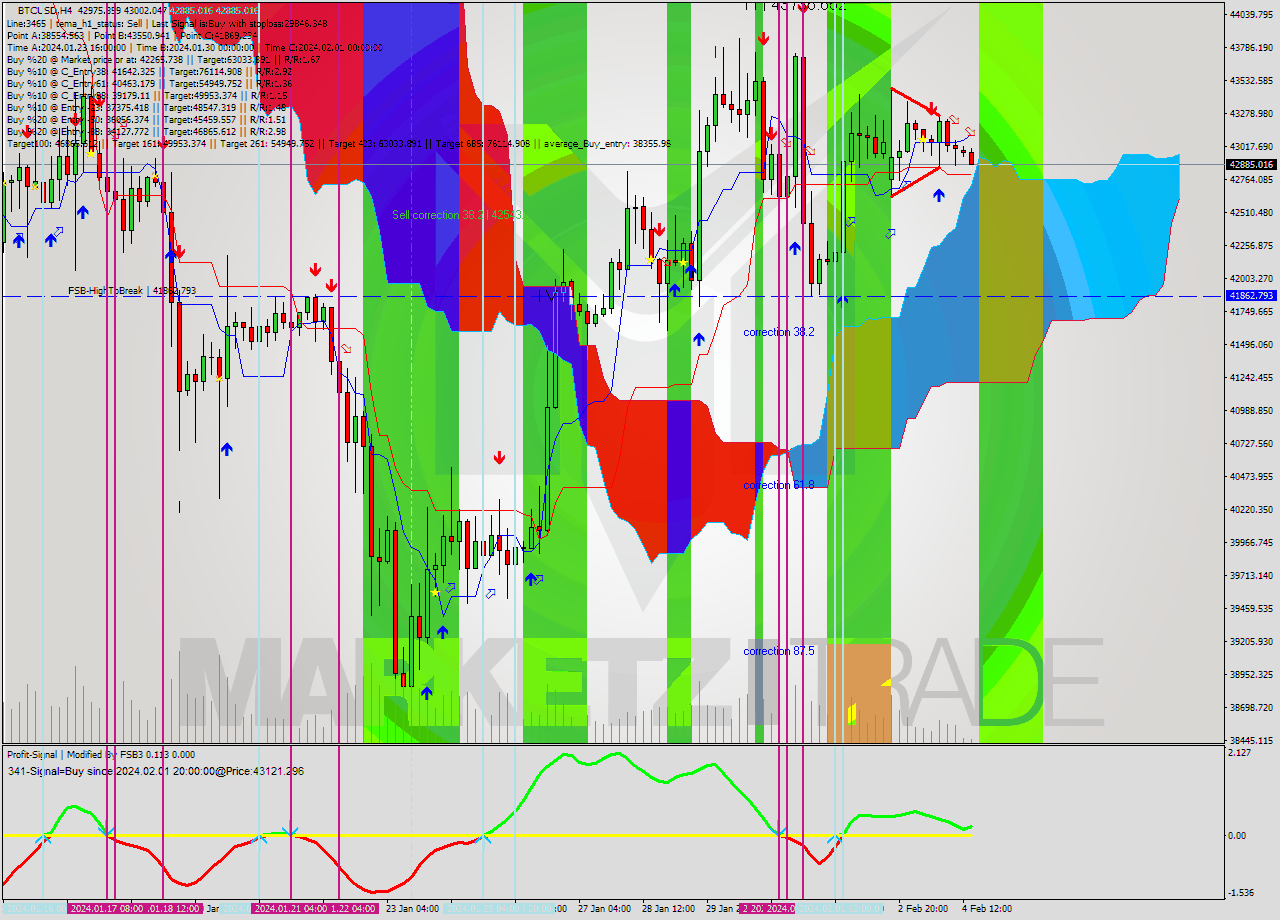Click the 40220.350 price axis value

[1251, 509]
